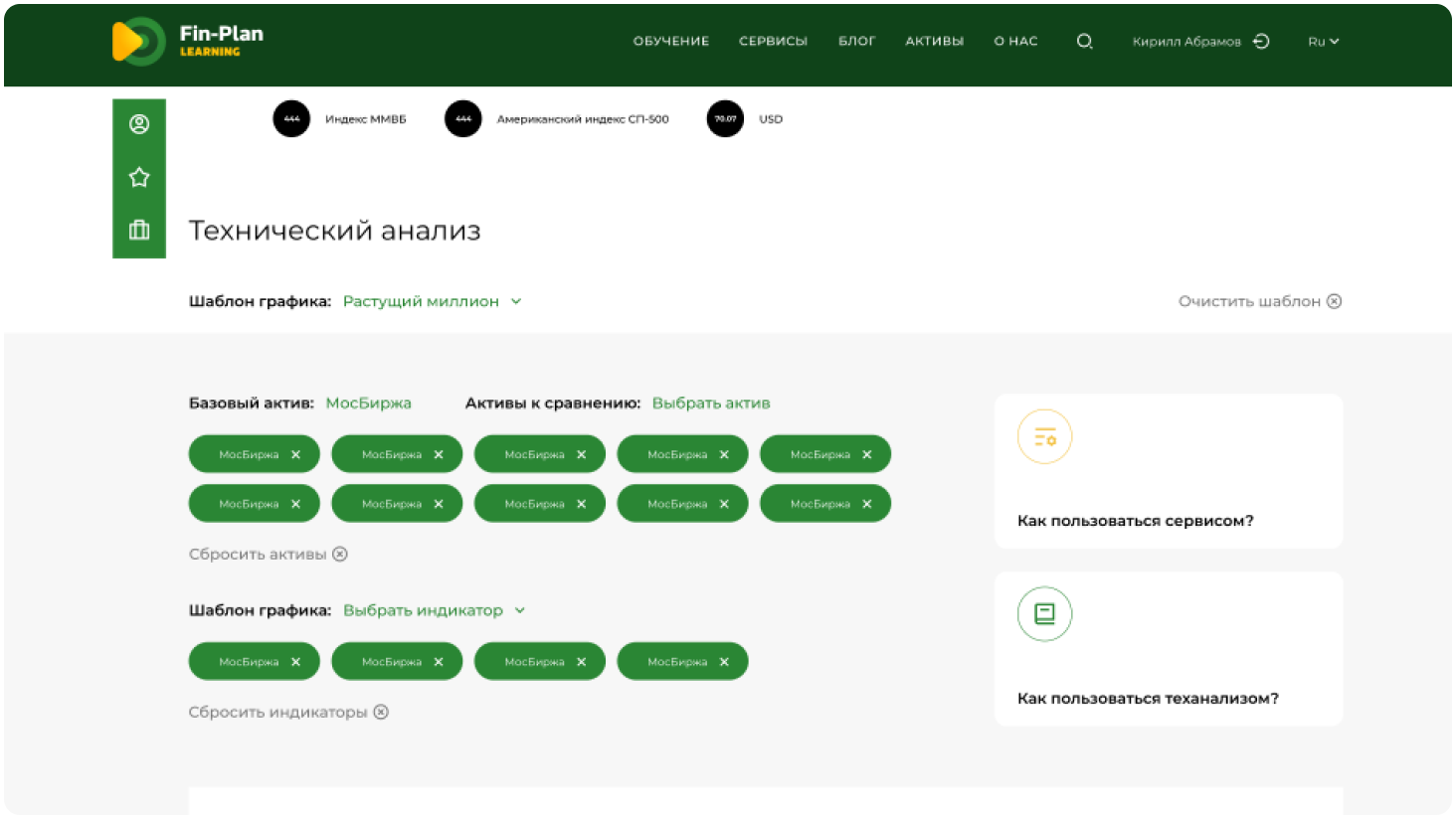Open the favorites star icon in the sidebar
Image resolution: width=1456 pixels, height=819 pixels.
coord(139,177)
